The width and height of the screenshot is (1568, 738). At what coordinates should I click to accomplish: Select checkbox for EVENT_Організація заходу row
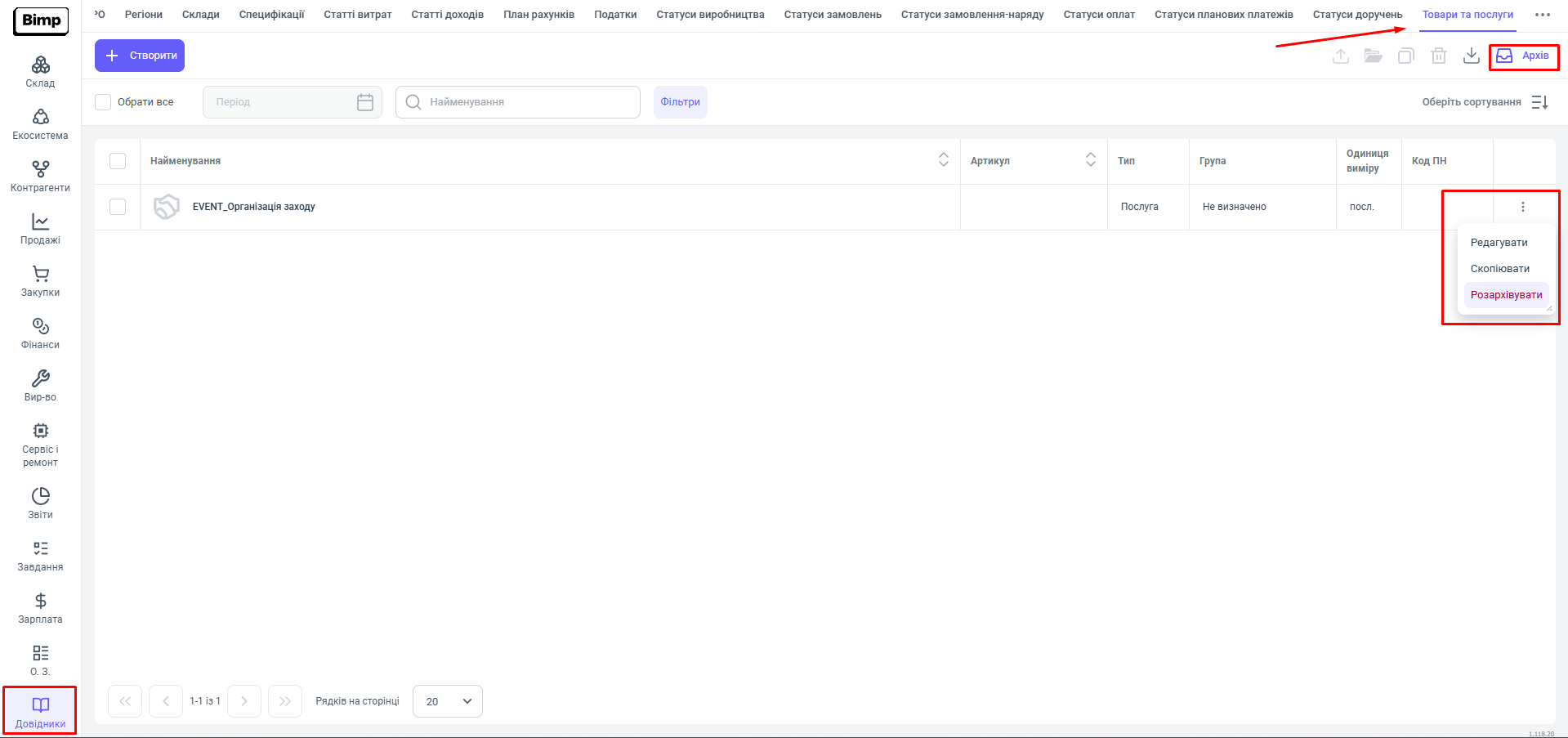coord(118,207)
